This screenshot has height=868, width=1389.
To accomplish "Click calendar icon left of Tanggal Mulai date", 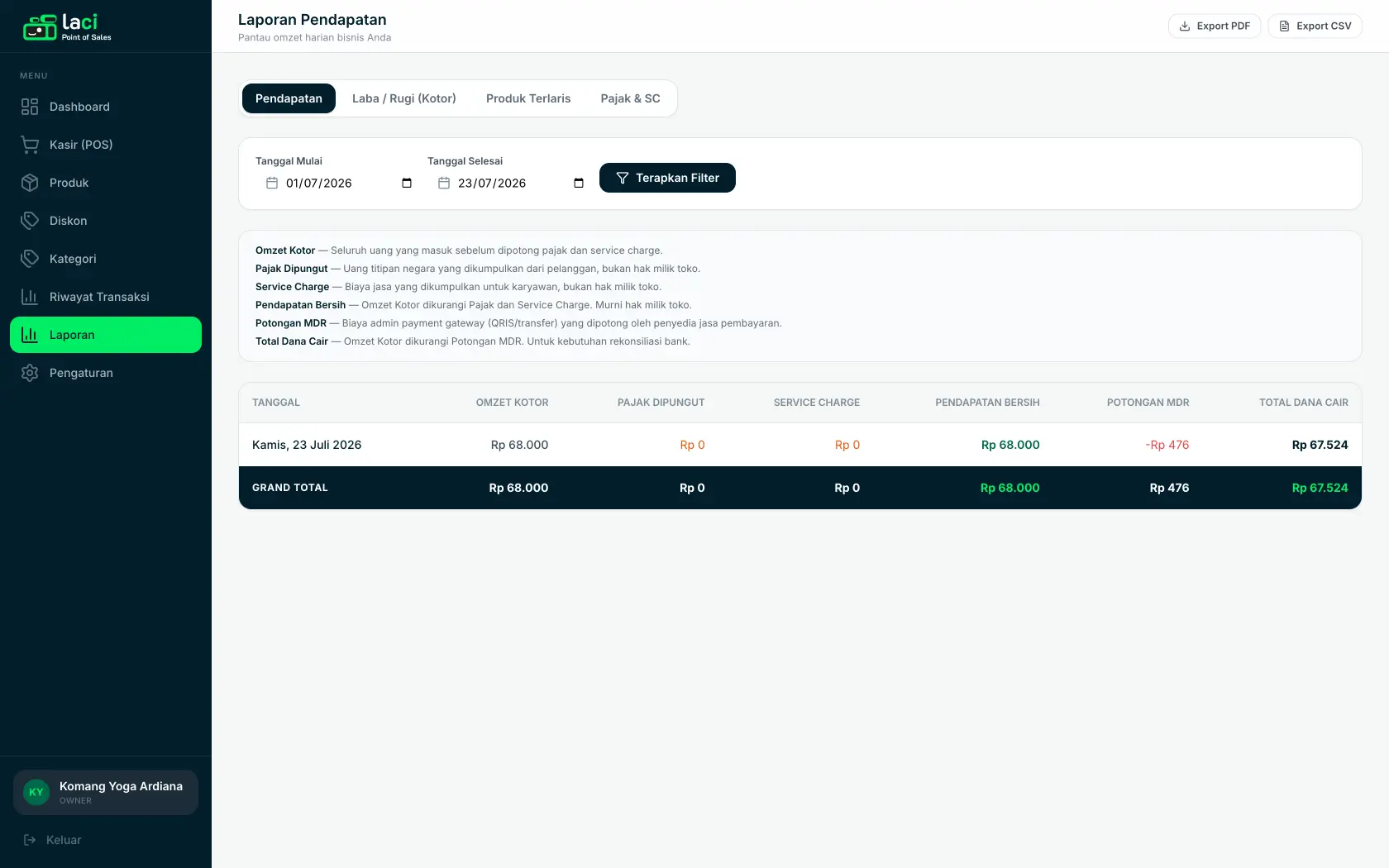I will pyautogui.click(x=272, y=183).
